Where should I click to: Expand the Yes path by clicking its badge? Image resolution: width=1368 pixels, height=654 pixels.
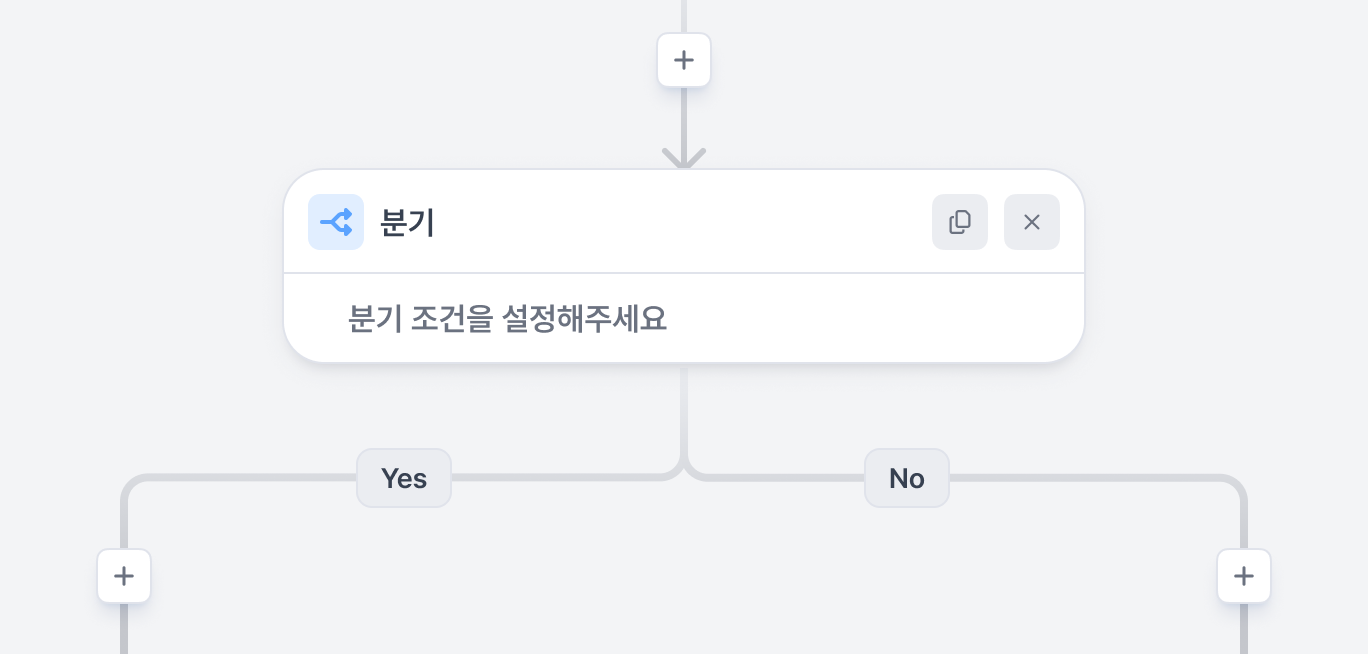tap(404, 478)
